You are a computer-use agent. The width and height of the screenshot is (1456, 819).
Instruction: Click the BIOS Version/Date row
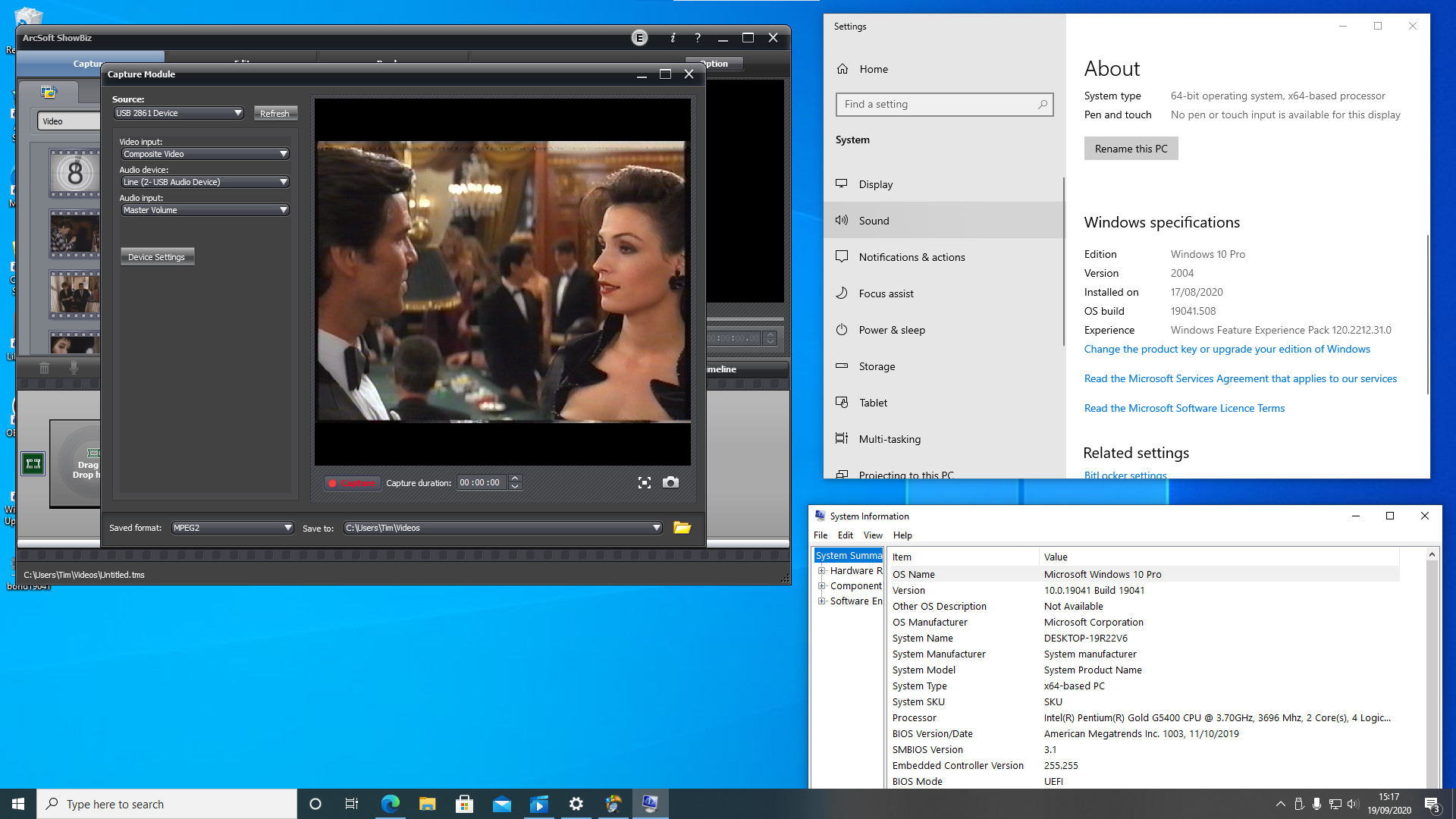(x=1144, y=734)
